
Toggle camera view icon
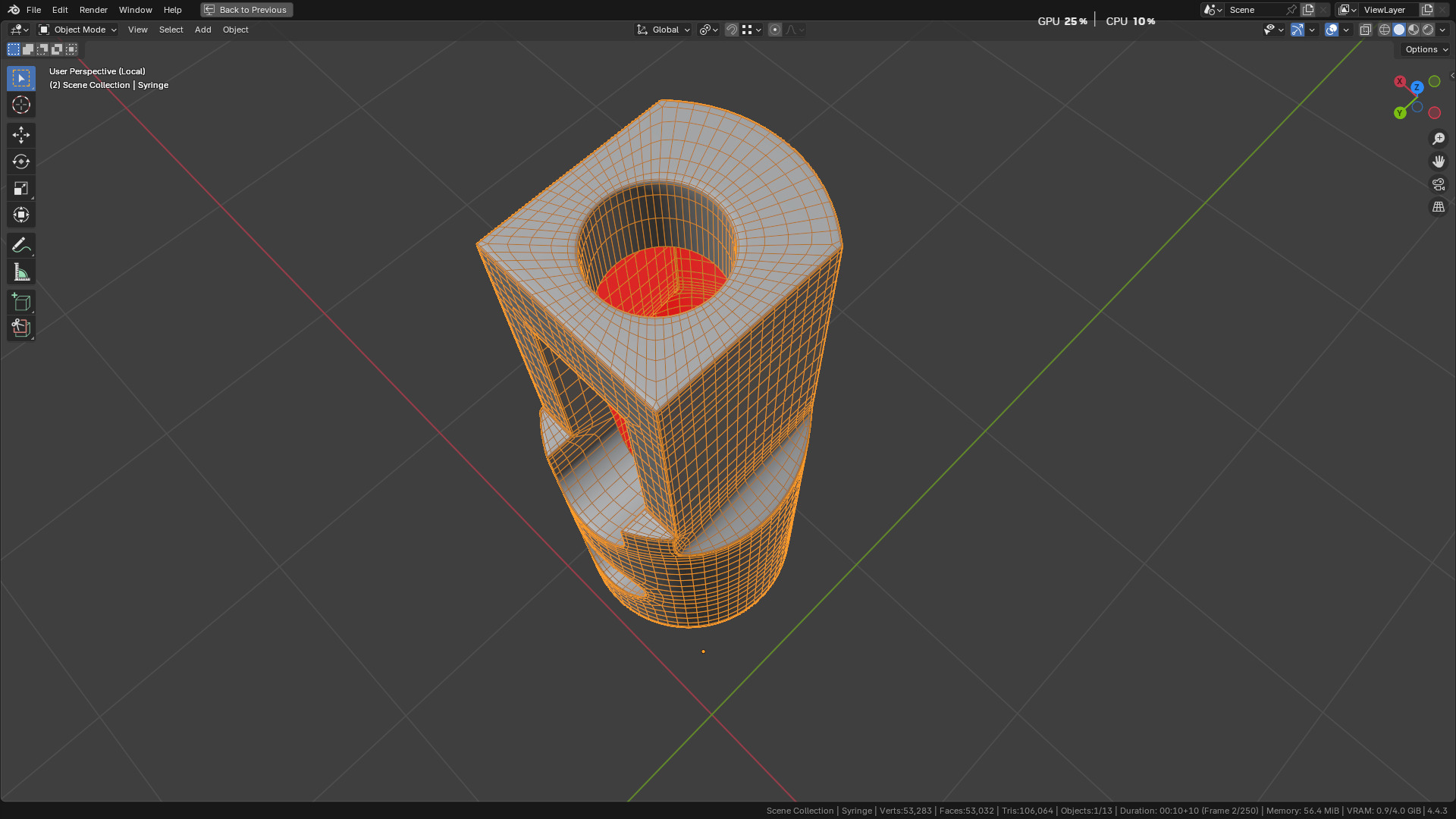pos(1438,184)
